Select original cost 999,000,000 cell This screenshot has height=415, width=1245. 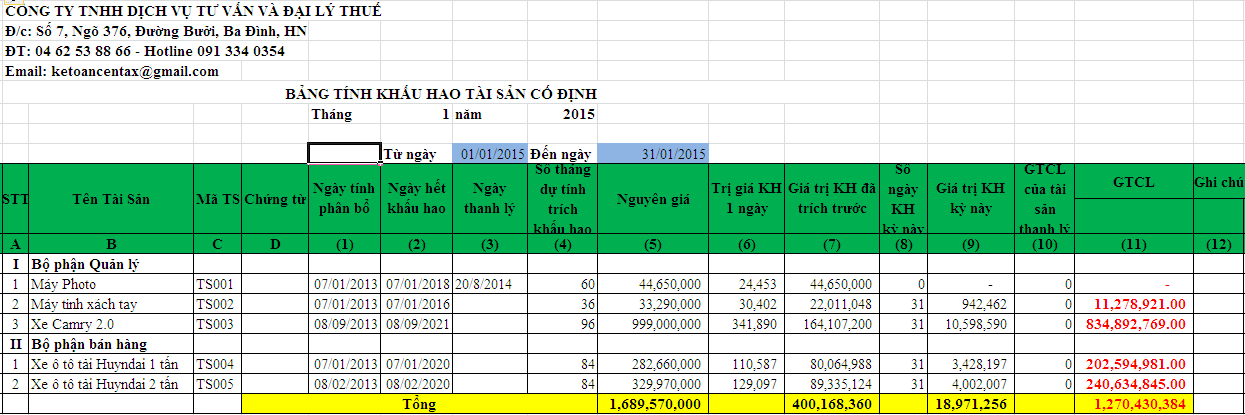653,324
